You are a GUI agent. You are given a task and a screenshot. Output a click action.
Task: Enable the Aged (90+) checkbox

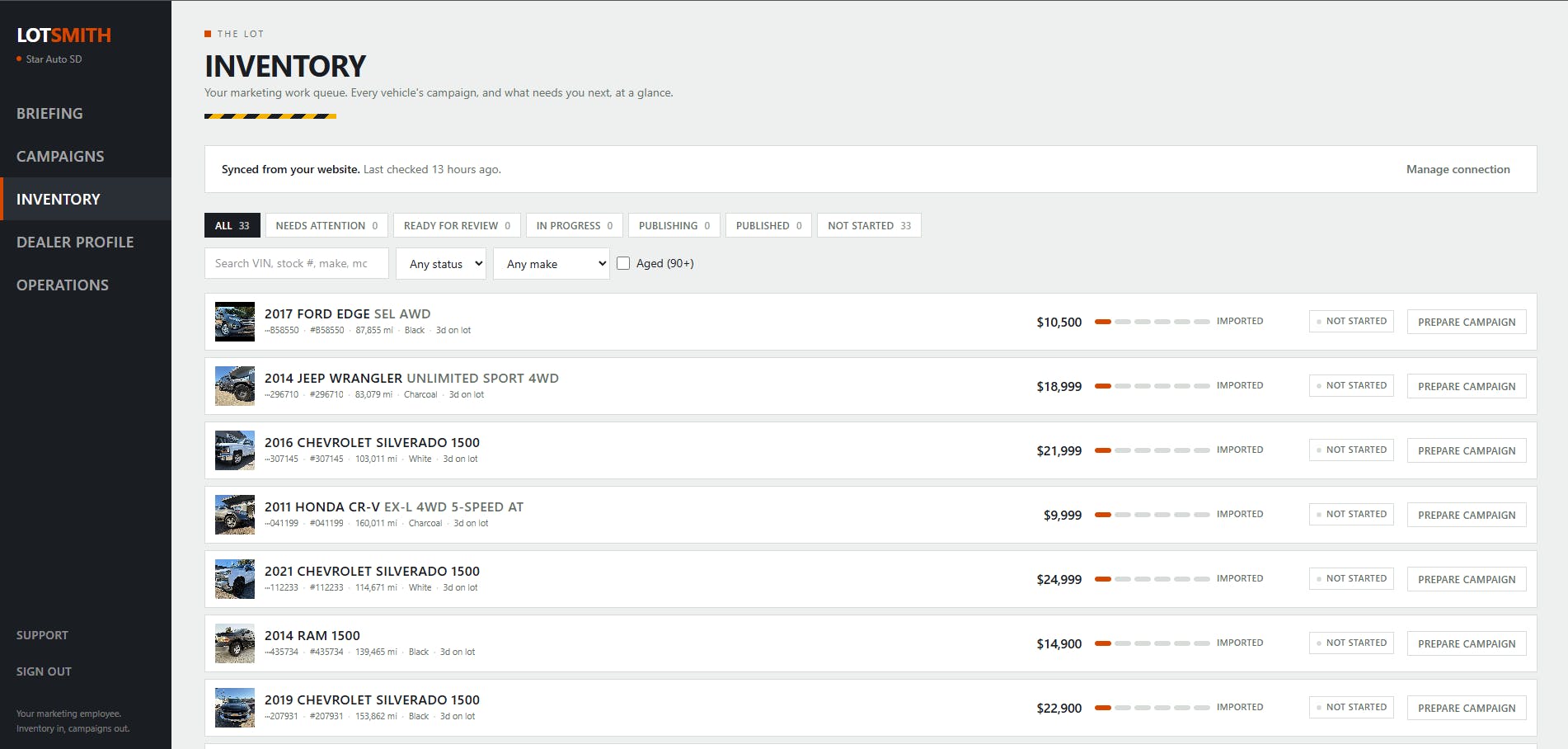[623, 263]
